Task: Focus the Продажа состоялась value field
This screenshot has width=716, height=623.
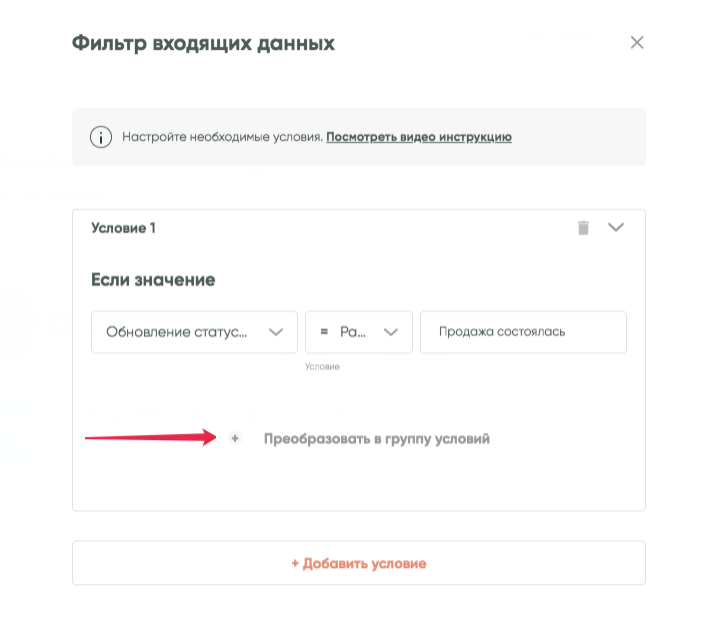Action: click(523, 332)
